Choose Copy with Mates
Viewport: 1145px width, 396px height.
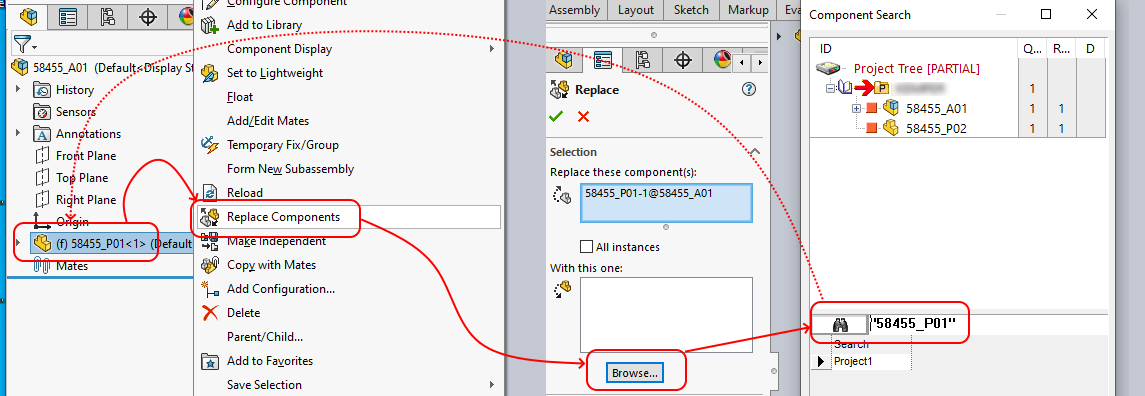[x=271, y=264]
